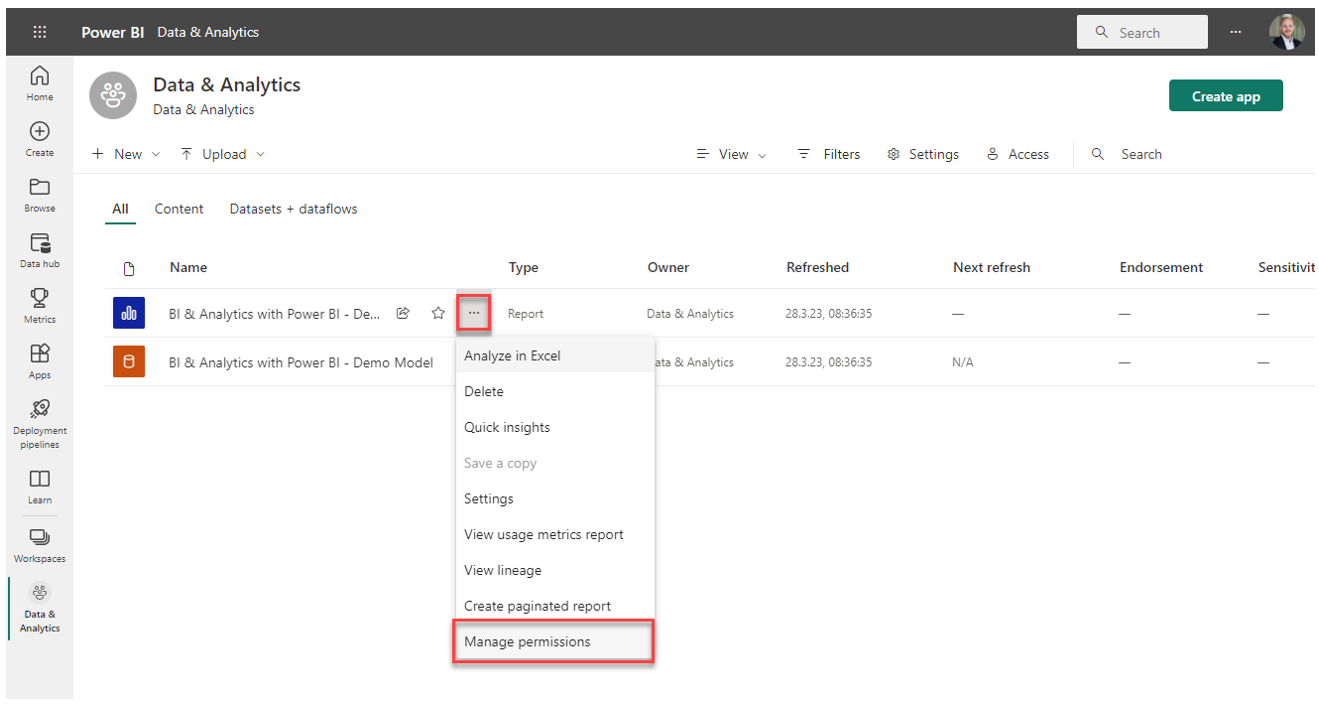Choose Manage permissions
Viewport: 1319px width, 708px height.
(x=555, y=642)
